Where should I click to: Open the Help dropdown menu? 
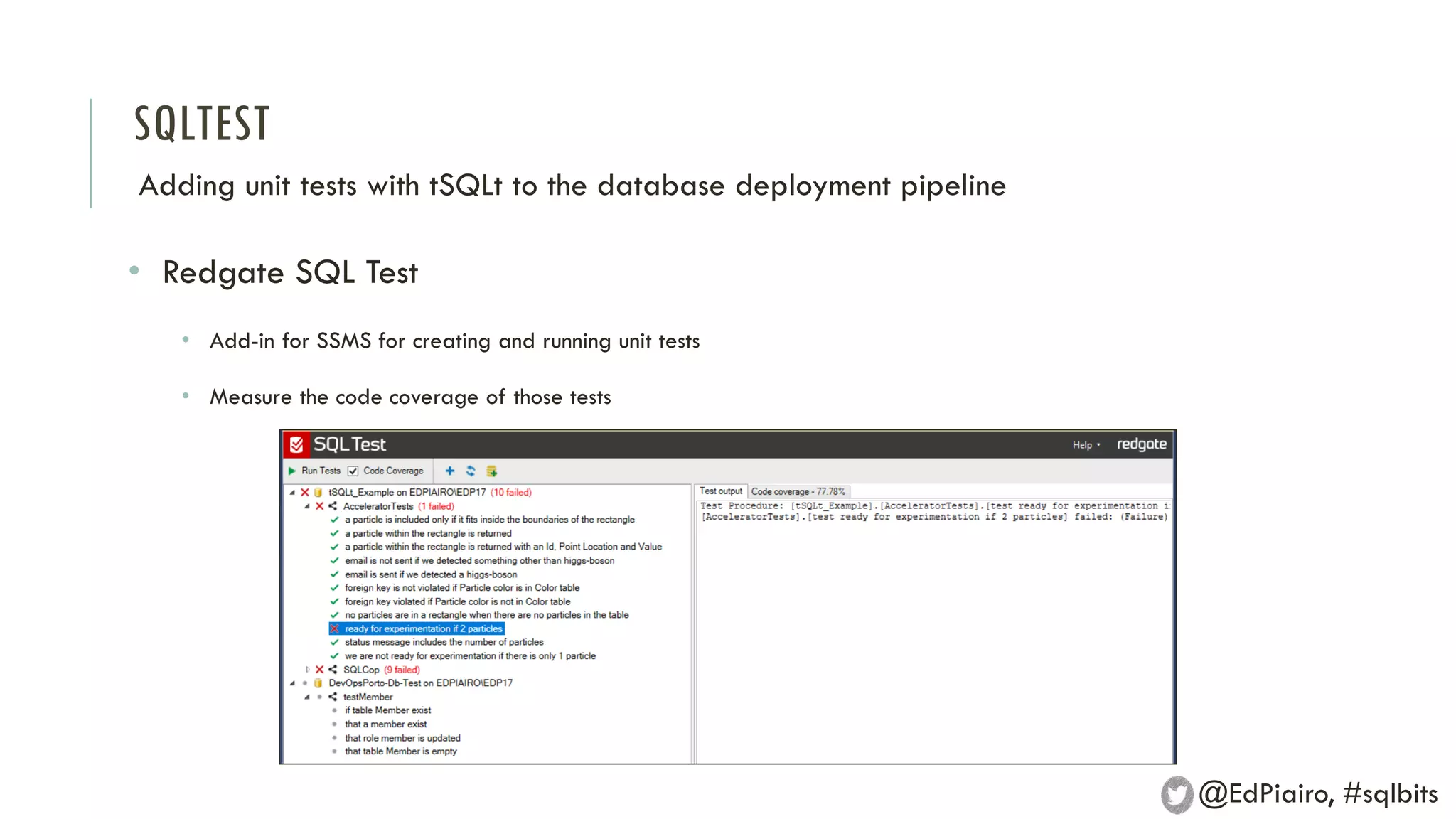(1086, 445)
